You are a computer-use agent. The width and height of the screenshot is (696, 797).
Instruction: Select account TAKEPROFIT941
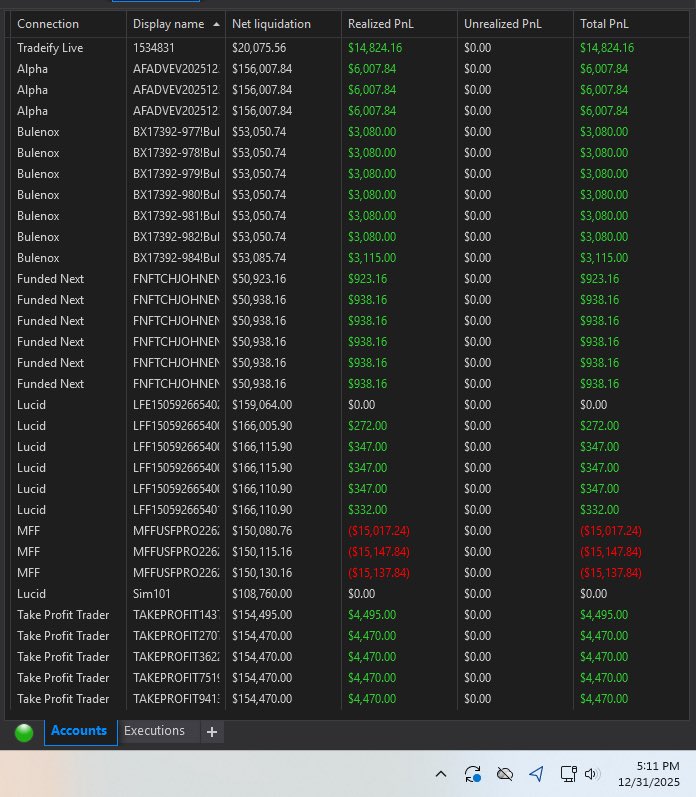(x=176, y=699)
